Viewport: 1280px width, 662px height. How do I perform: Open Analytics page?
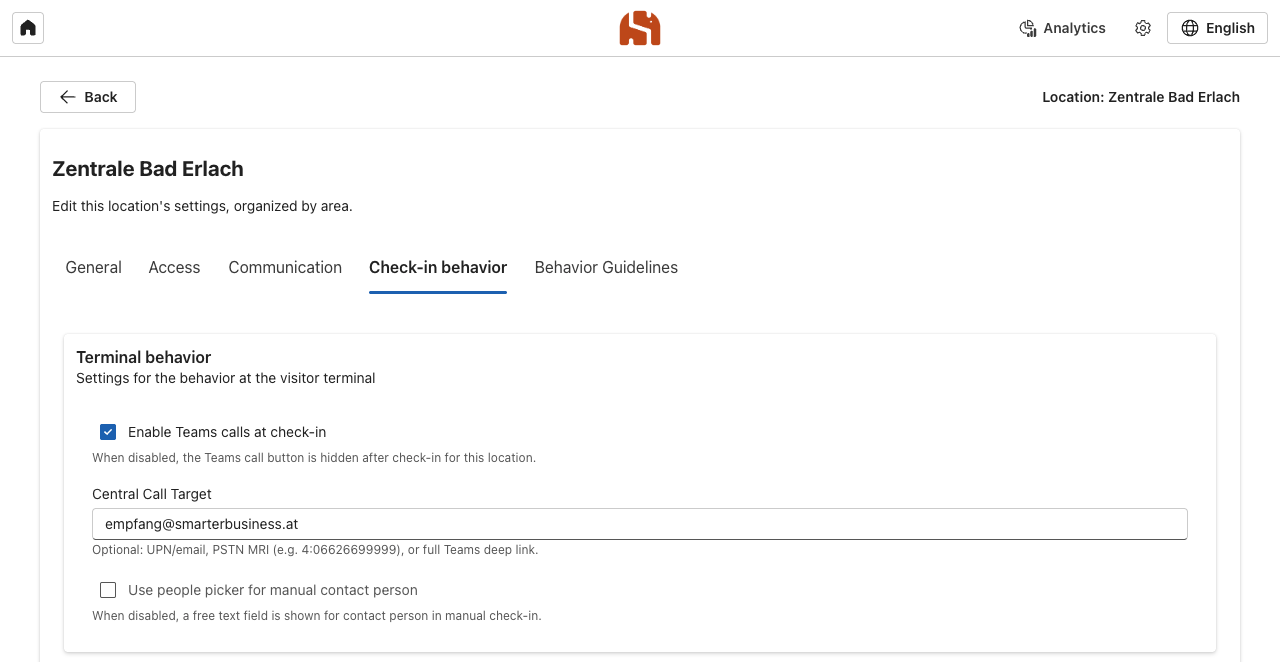pyautogui.click(x=1062, y=28)
